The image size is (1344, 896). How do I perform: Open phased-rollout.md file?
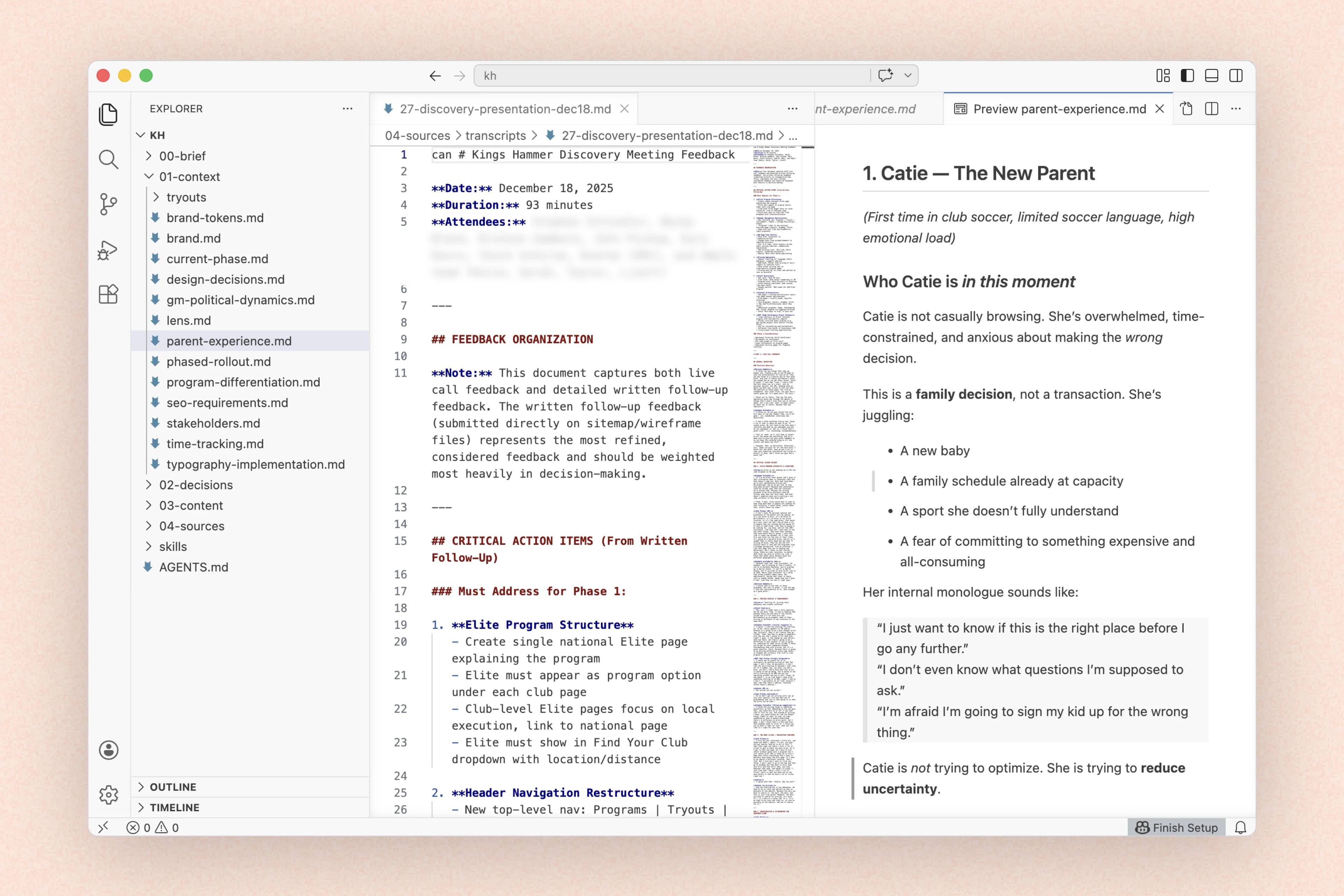250,362
